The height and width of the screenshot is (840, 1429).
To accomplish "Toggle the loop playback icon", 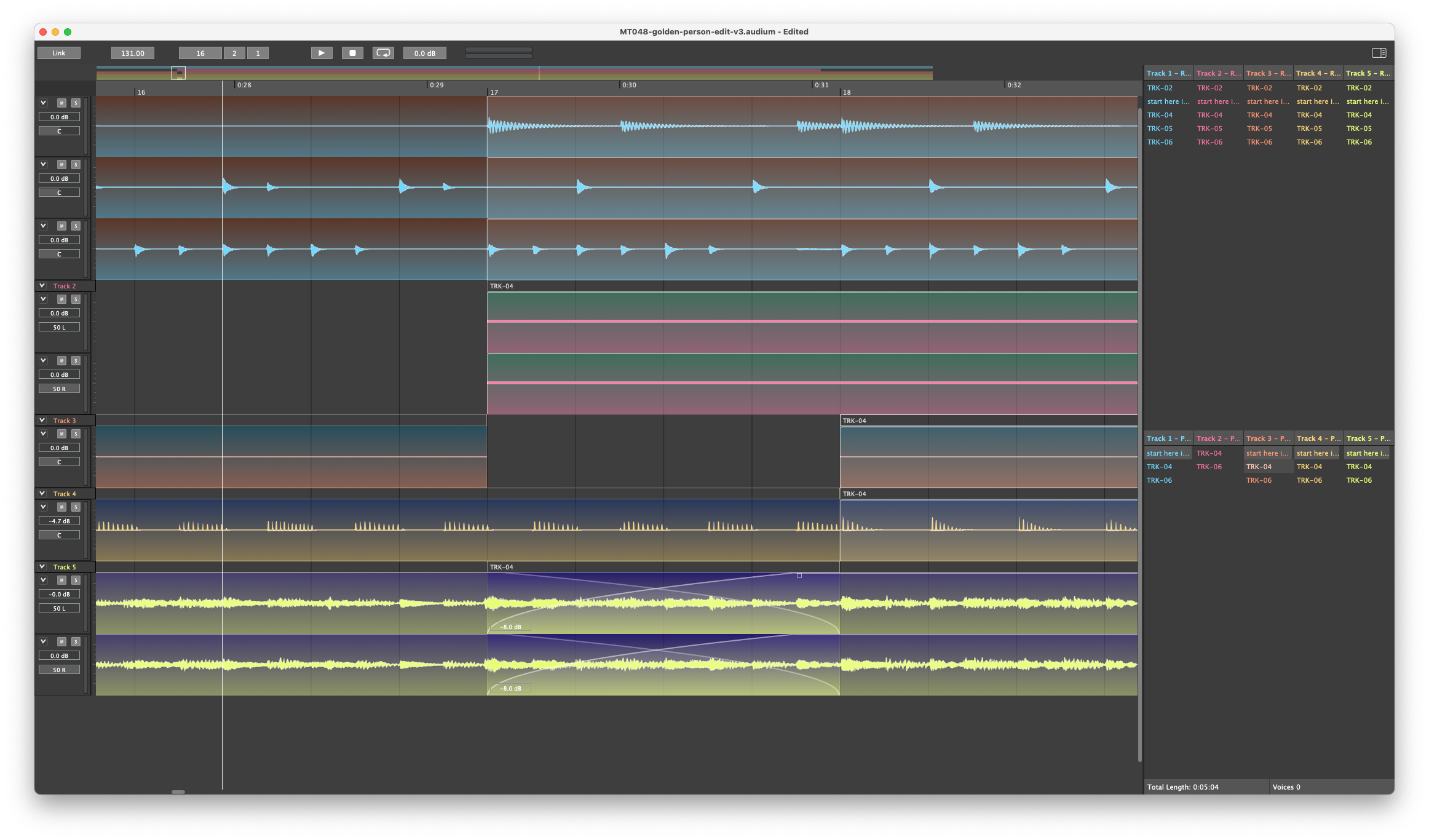I will point(383,53).
